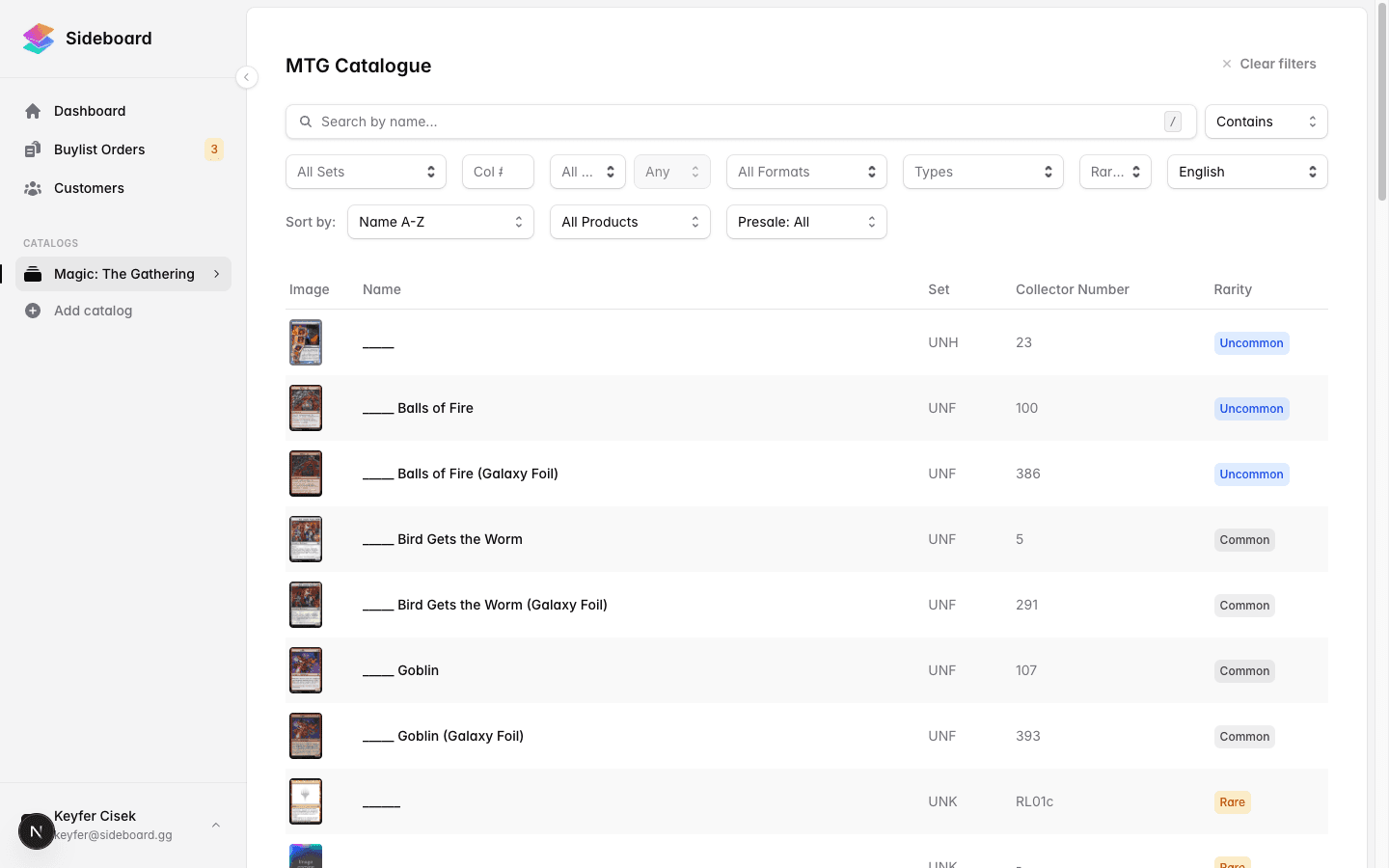Click the thumbnail for Goblin (Galaxy Foil)
The width and height of the screenshot is (1389, 868).
pyautogui.click(x=306, y=736)
